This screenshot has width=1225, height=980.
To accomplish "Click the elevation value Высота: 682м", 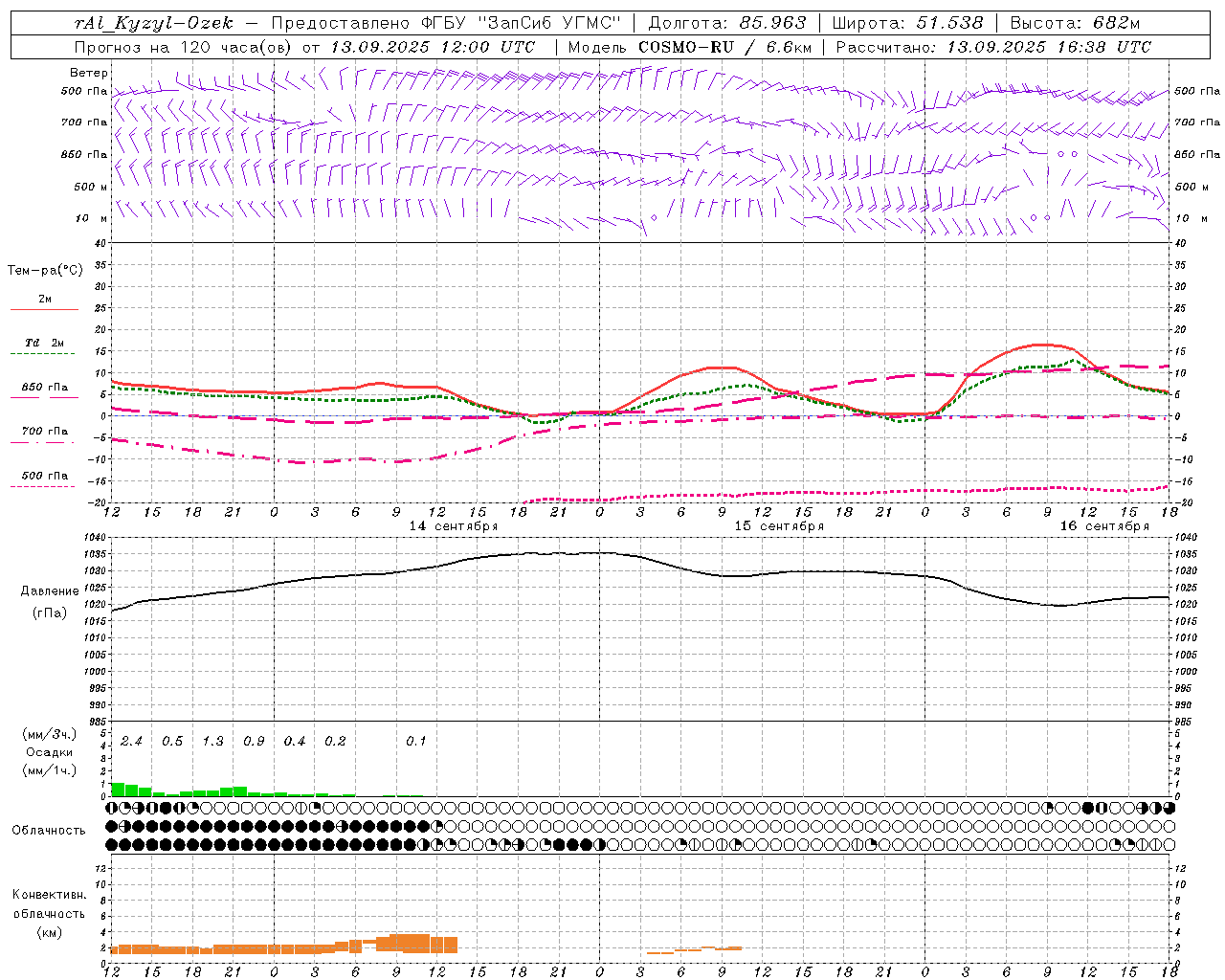I will (1076, 23).
